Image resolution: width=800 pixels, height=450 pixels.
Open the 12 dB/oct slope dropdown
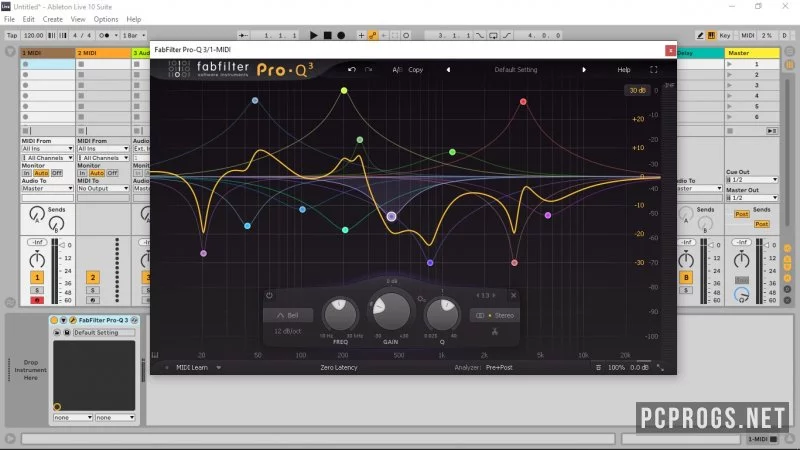288,331
